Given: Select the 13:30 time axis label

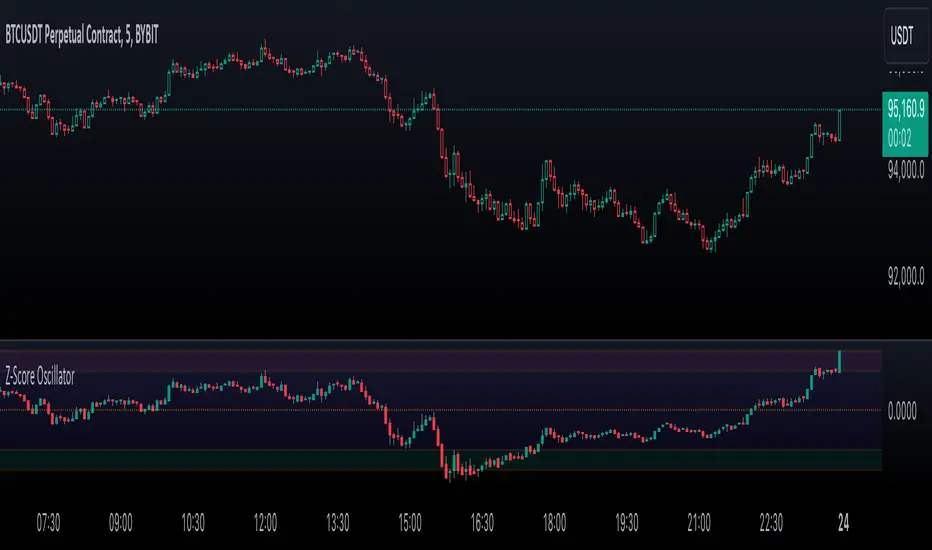Looking at the screenshot, I should point(338,521).
